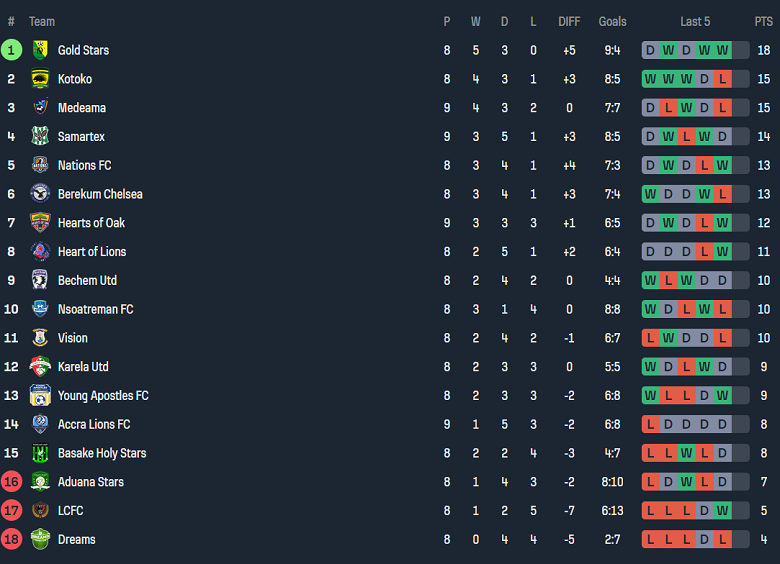
Task: Click the Aduana Stars badge
Action: coord(40,482)
